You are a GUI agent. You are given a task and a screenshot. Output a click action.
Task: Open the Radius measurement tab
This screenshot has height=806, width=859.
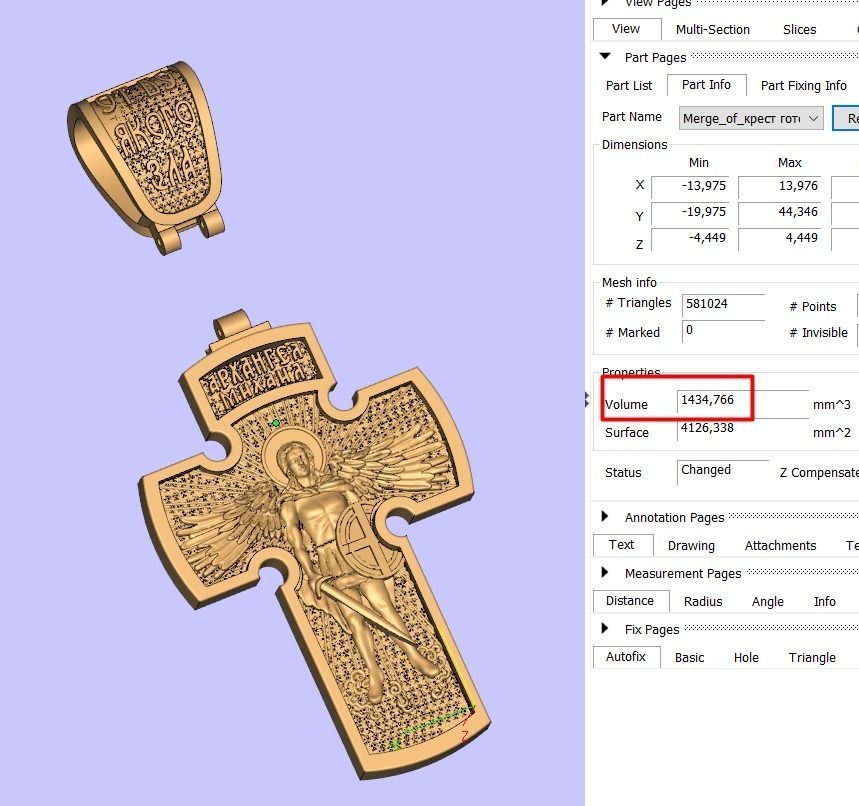[x=703, y=602]
